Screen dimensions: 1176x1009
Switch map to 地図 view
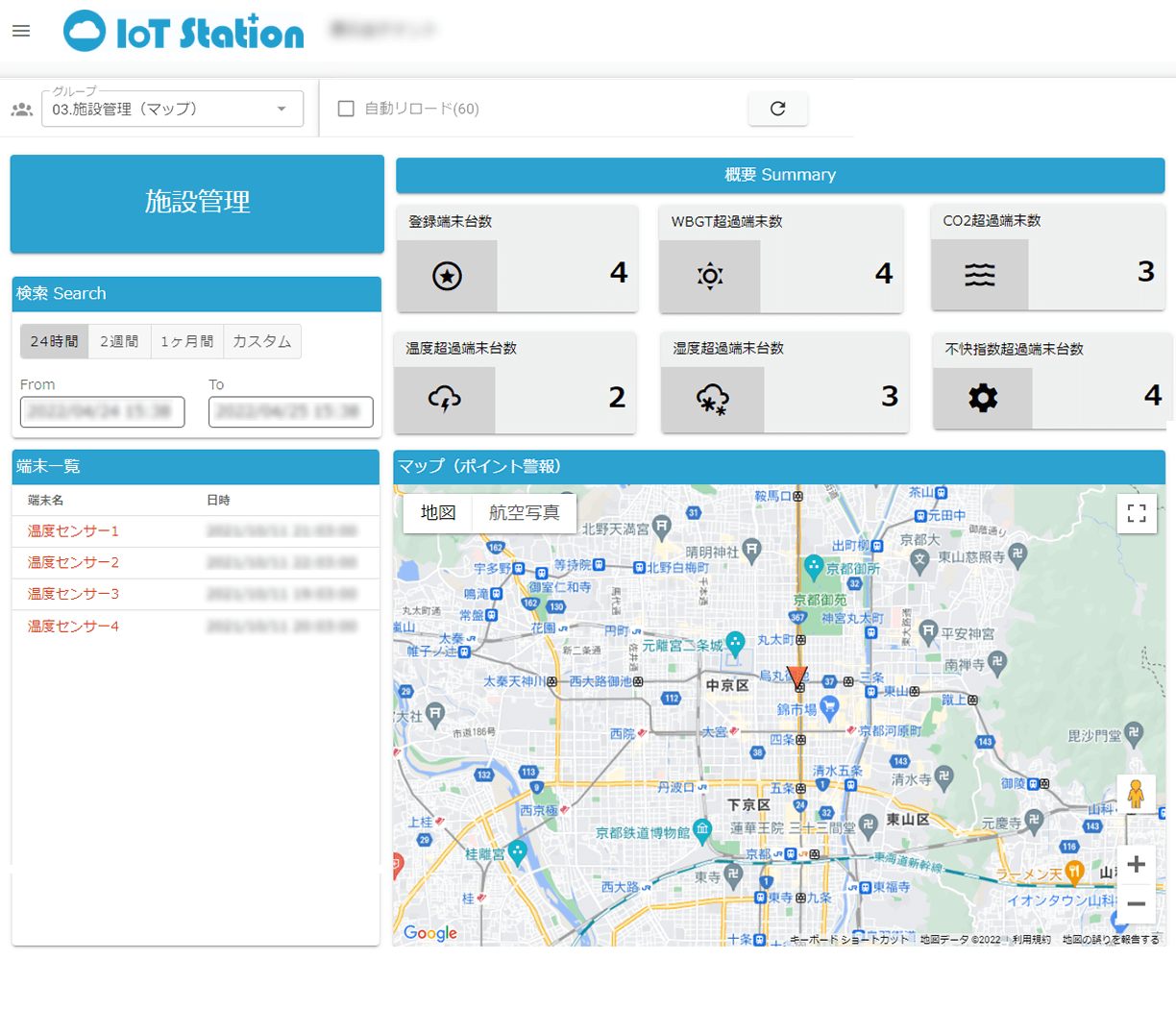pos(438,513)
